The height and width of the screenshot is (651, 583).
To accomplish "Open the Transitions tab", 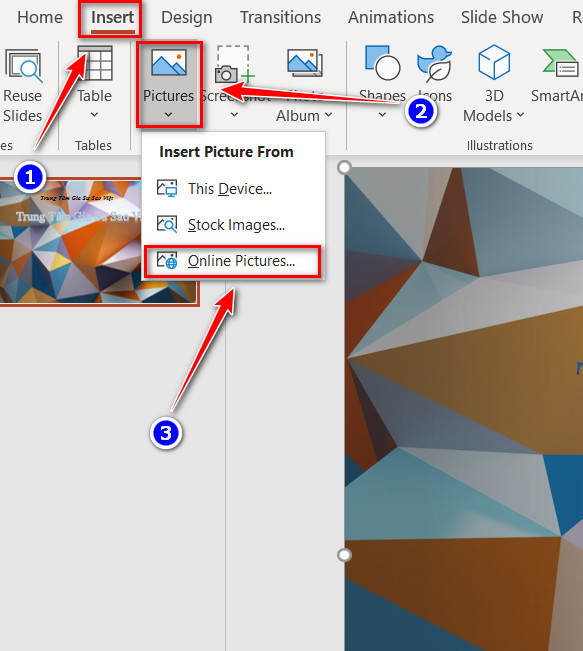I will tap(280, 17).
